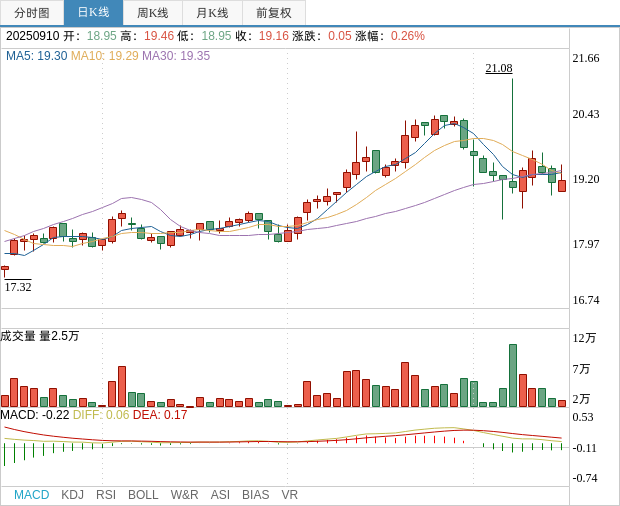Click the DEA: 0.17 value
This screenshot has width=620, height=506.
click(160, 415)
